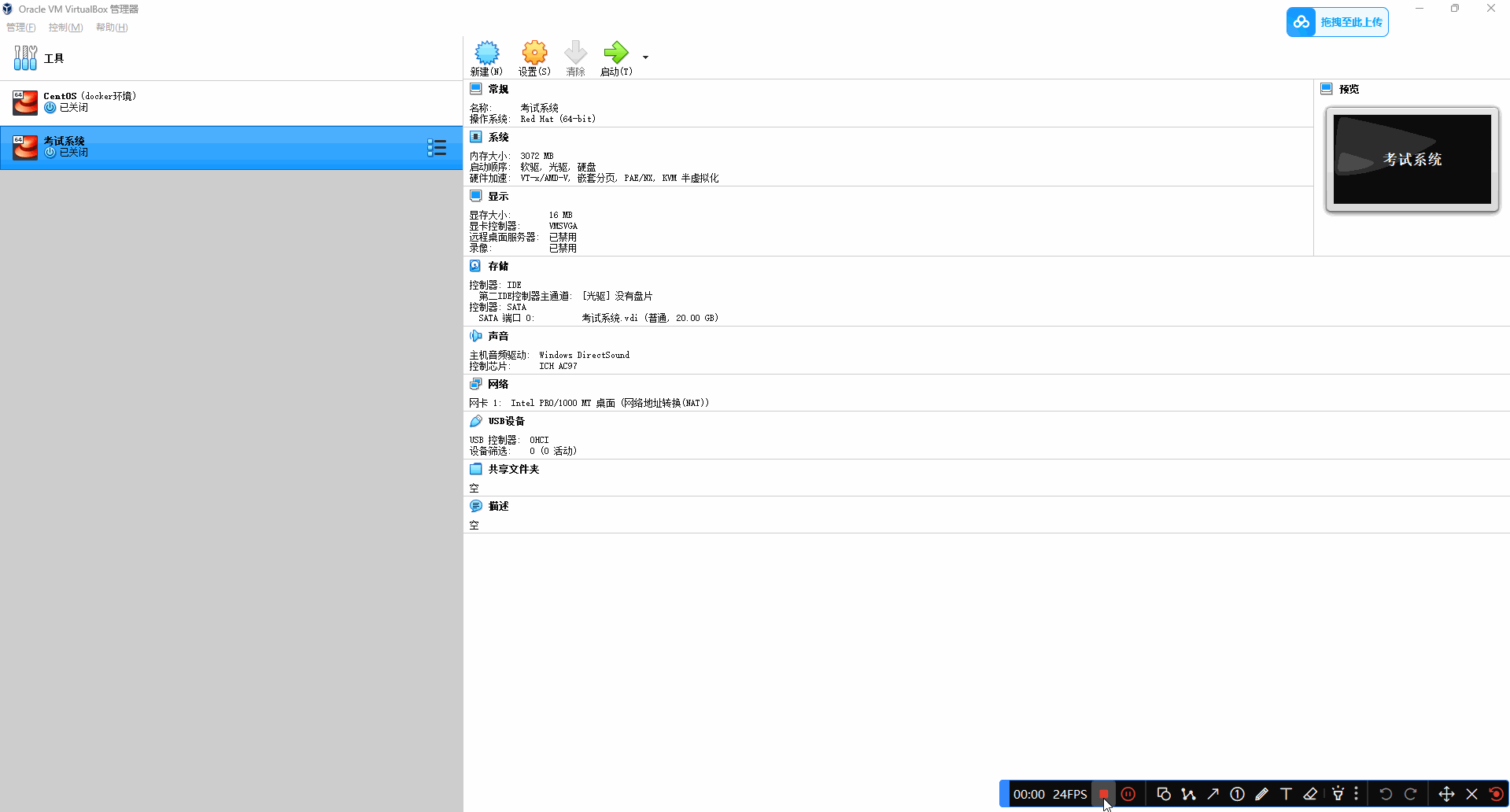Click the move toolbar crosshair icon
This screenshot has width=1510, height=812.
point(1446,794)
